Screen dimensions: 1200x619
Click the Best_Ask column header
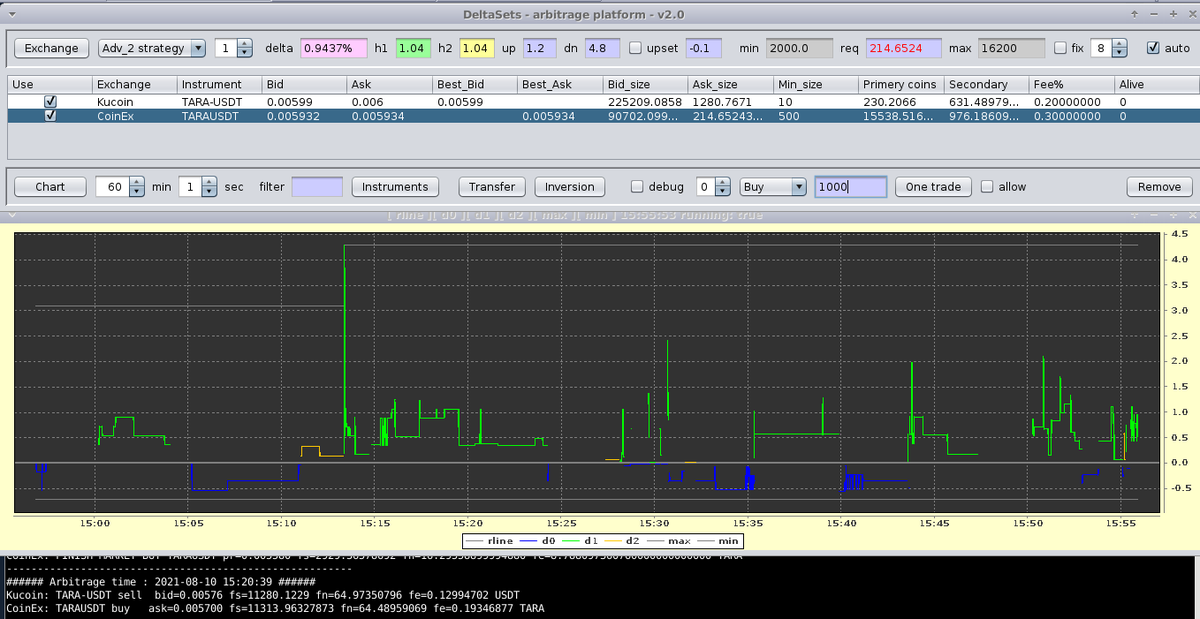pyautogui.click(x=560, y=85)
